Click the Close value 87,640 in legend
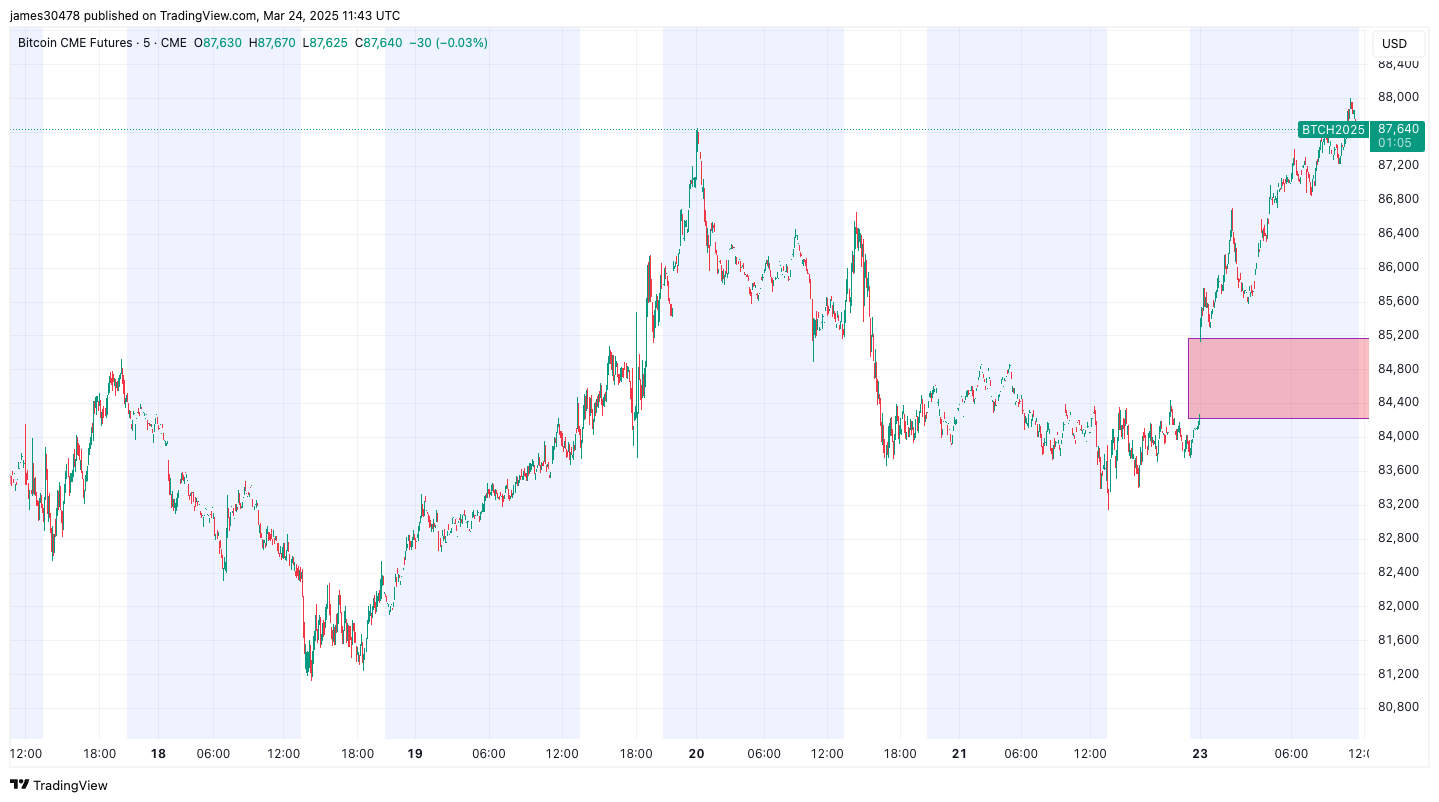 coord(383,43)
